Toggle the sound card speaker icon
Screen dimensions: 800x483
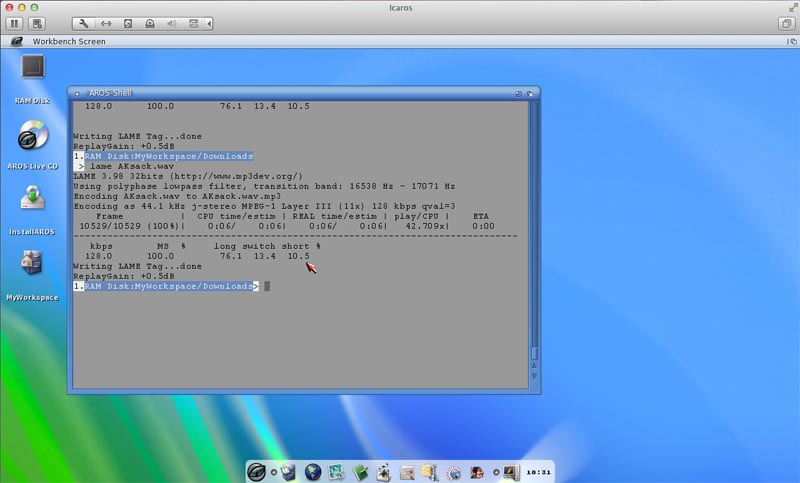pos(172,23)
